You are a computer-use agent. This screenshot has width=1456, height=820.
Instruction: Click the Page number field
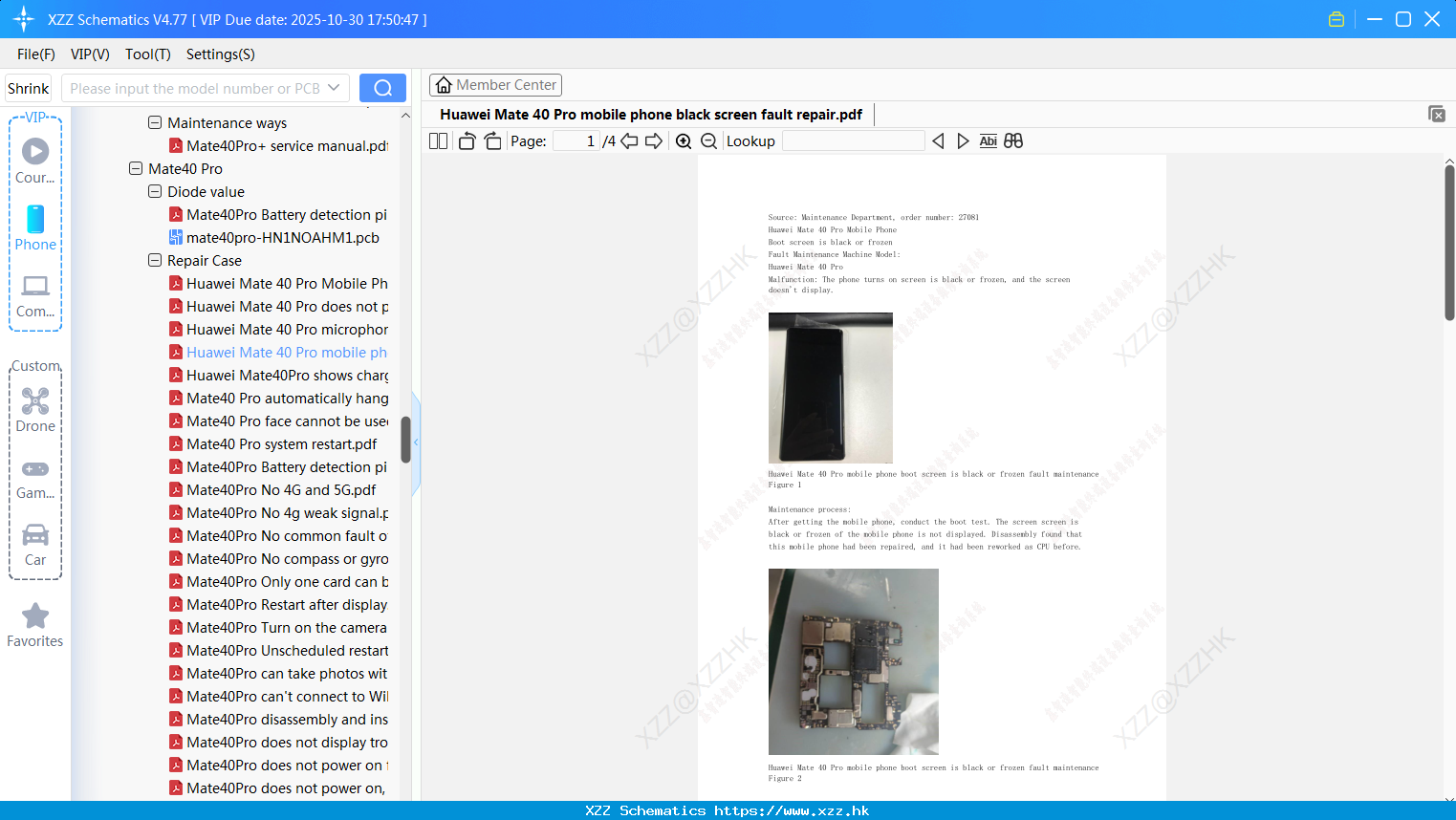[576, 140]
